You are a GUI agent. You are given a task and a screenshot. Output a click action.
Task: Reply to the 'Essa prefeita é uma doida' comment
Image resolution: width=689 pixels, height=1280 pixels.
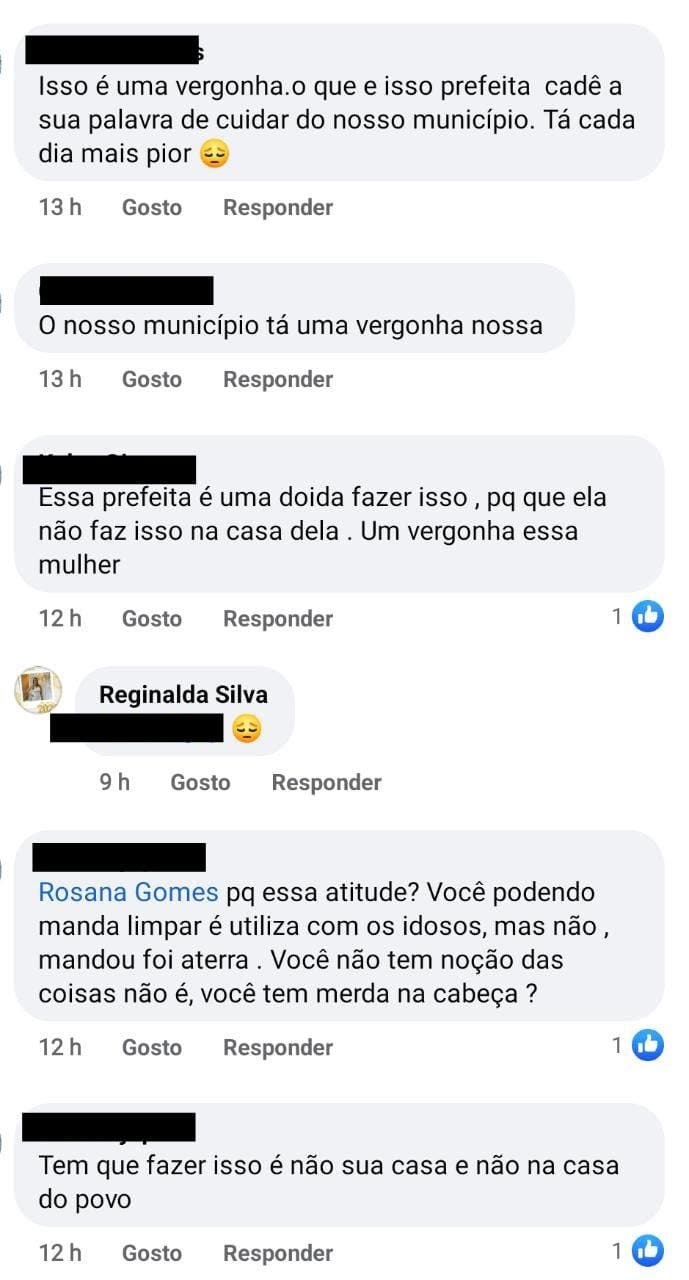pyautogui.click(x=278, y=619)
